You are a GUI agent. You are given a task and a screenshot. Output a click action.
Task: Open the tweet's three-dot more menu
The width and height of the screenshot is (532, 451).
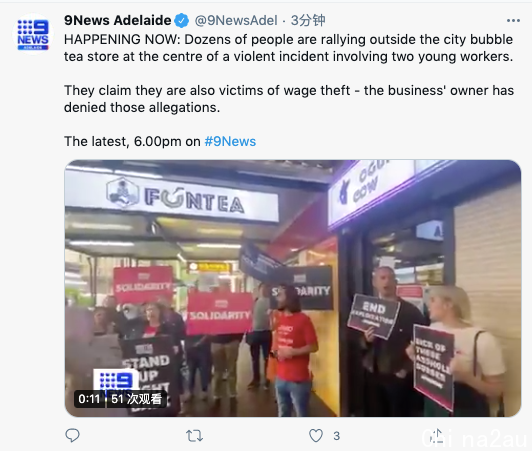click(513, 21)
